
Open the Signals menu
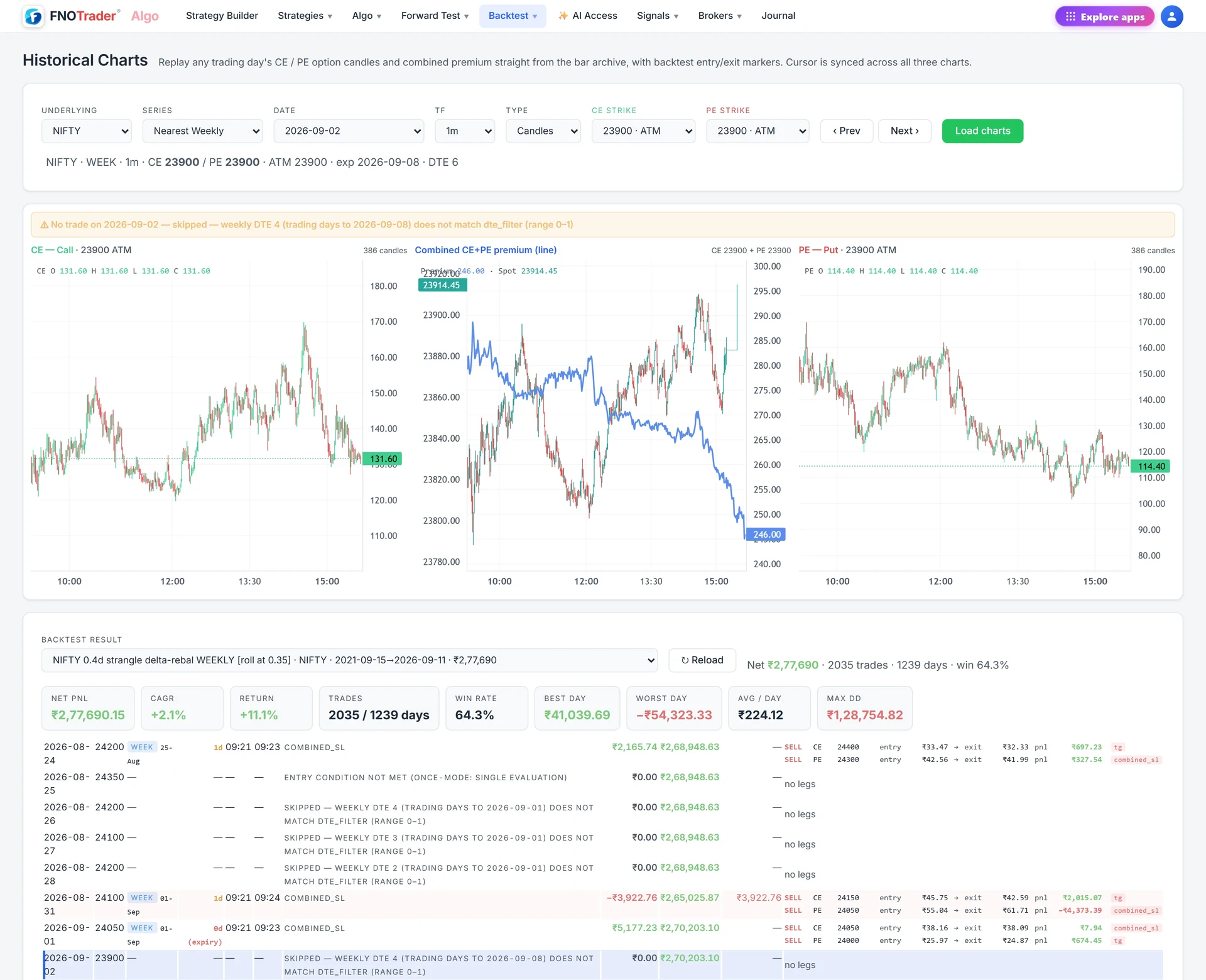[x=657, y=16]
